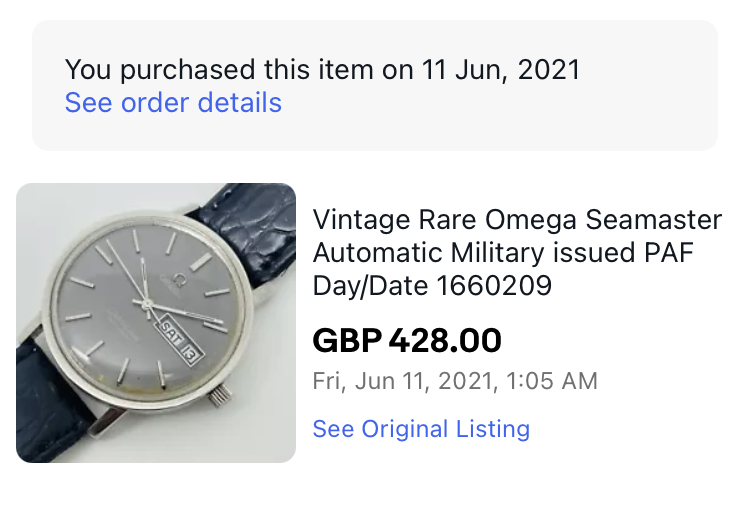Click the GBP currency label

point(347,341)
